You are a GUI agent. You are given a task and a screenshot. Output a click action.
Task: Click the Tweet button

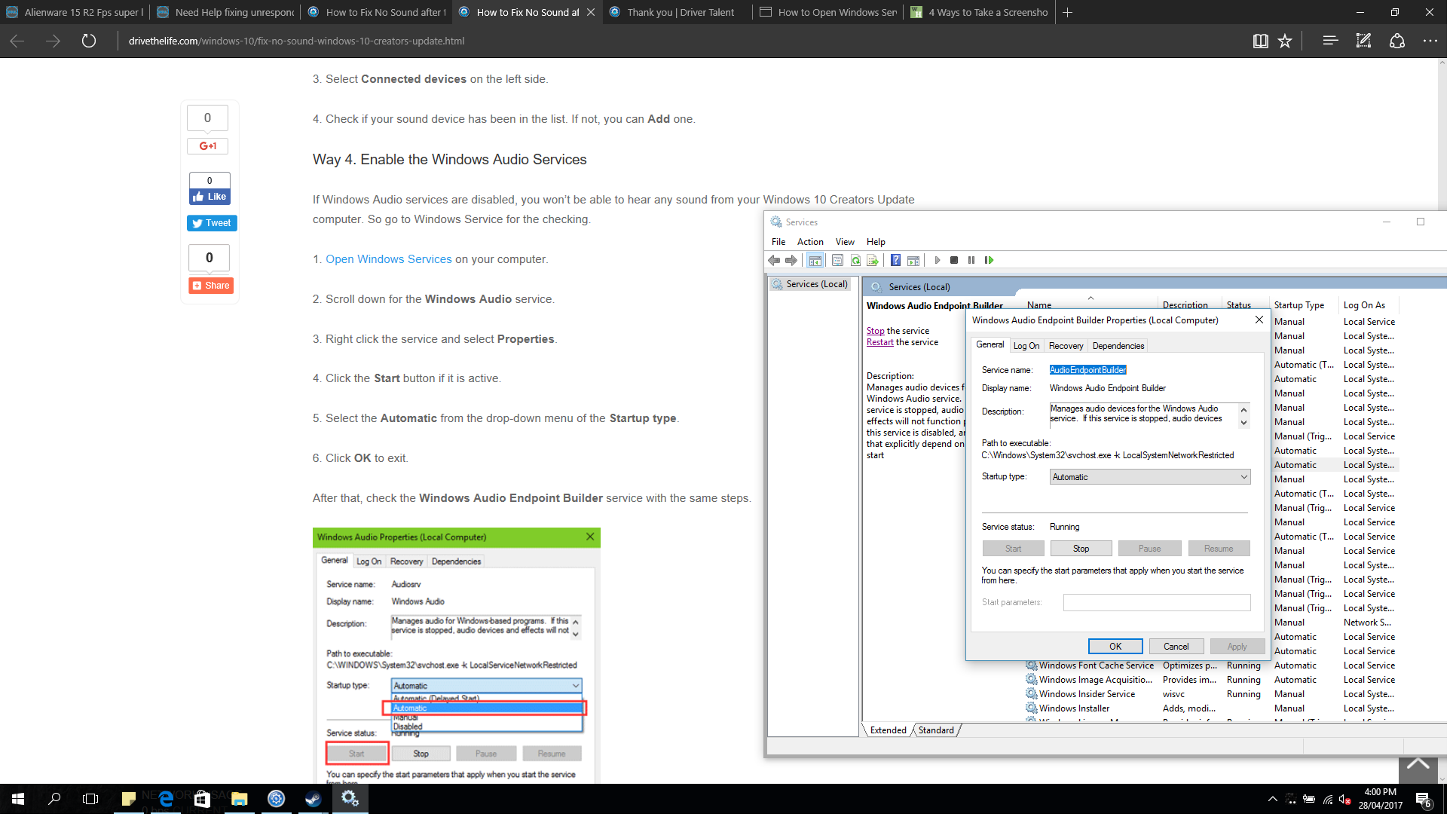pos(213,225)
